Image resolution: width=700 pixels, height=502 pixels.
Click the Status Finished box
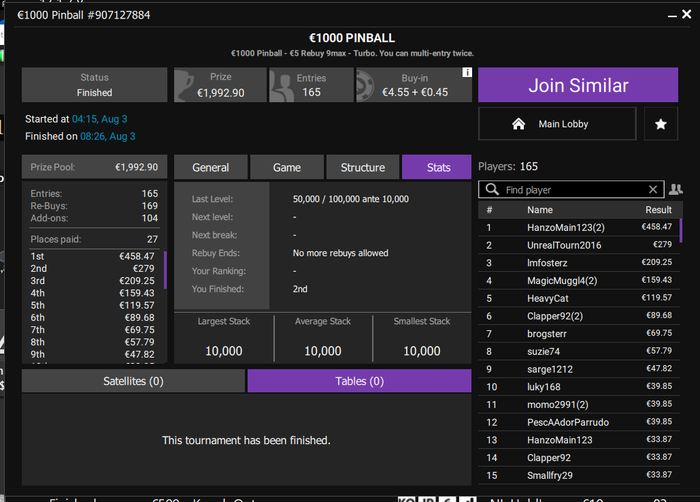(x=95, y=85)
